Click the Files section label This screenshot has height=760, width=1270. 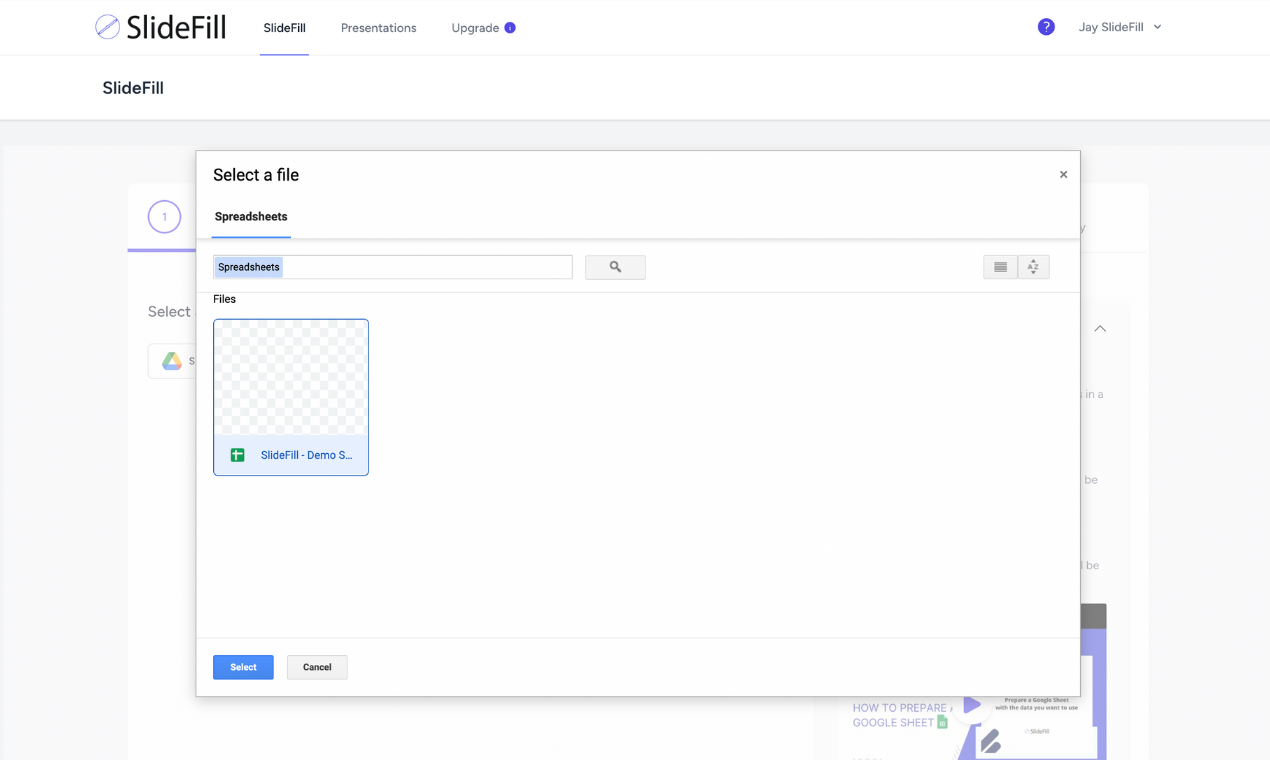pos(224,299)
